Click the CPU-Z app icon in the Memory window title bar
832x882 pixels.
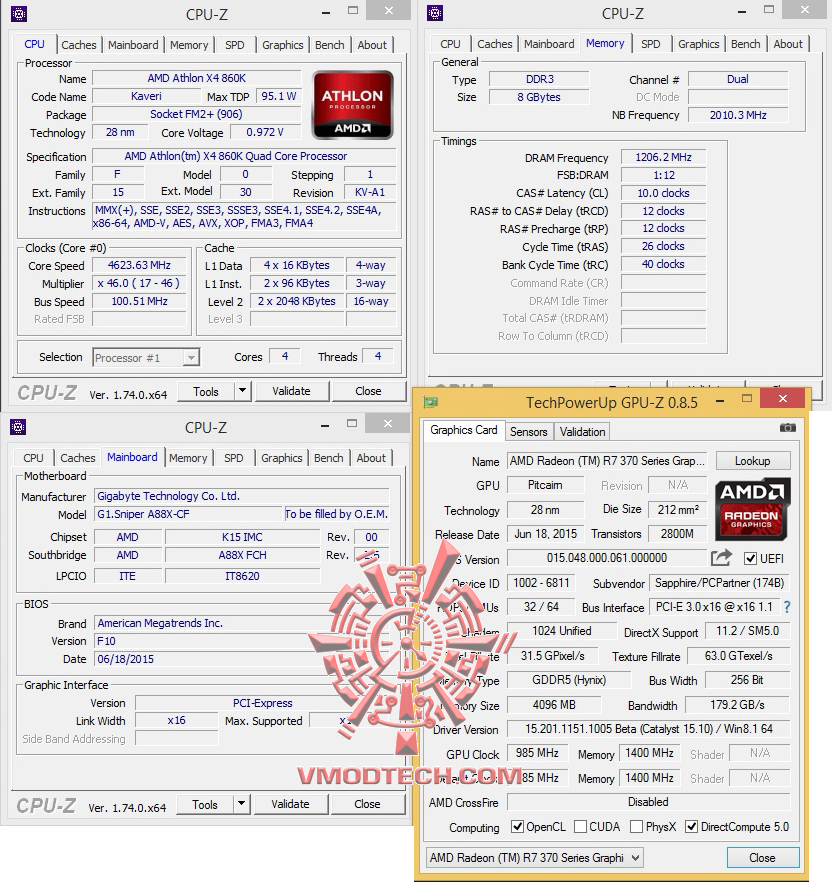pos(435,13)
